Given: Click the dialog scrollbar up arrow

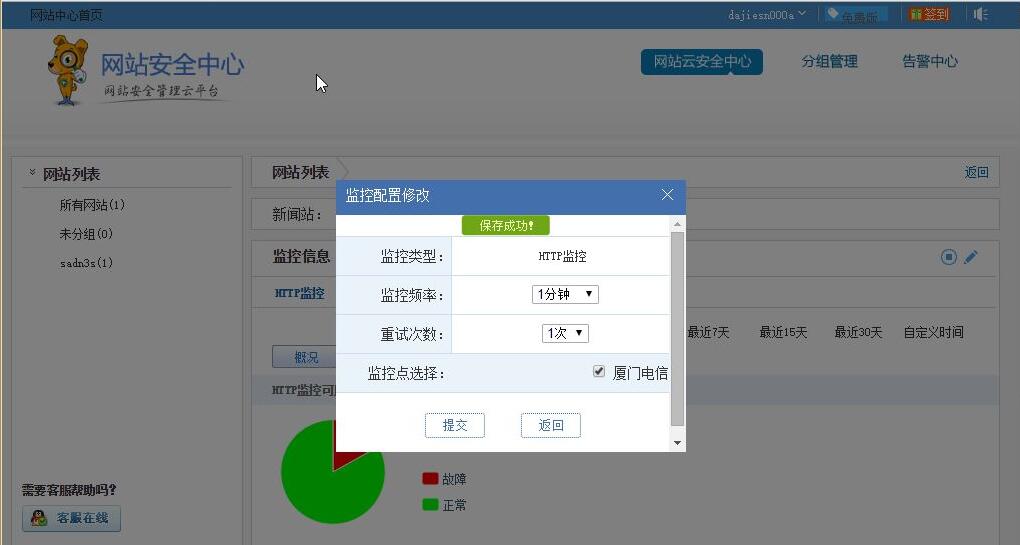Looking at the screenshot, I should click(677, 224).
